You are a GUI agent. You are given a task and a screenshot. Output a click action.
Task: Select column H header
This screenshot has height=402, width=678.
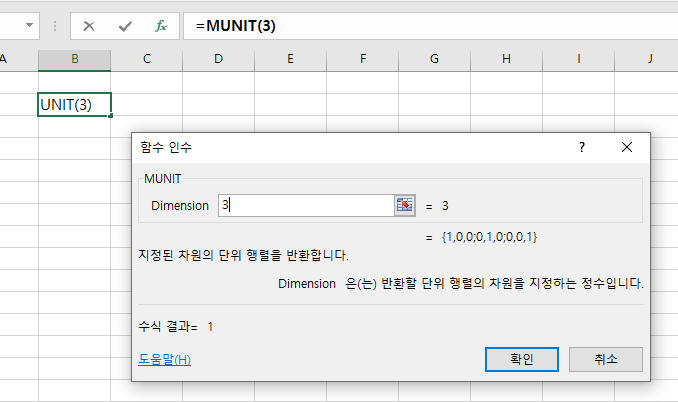[x=506, y=59]
